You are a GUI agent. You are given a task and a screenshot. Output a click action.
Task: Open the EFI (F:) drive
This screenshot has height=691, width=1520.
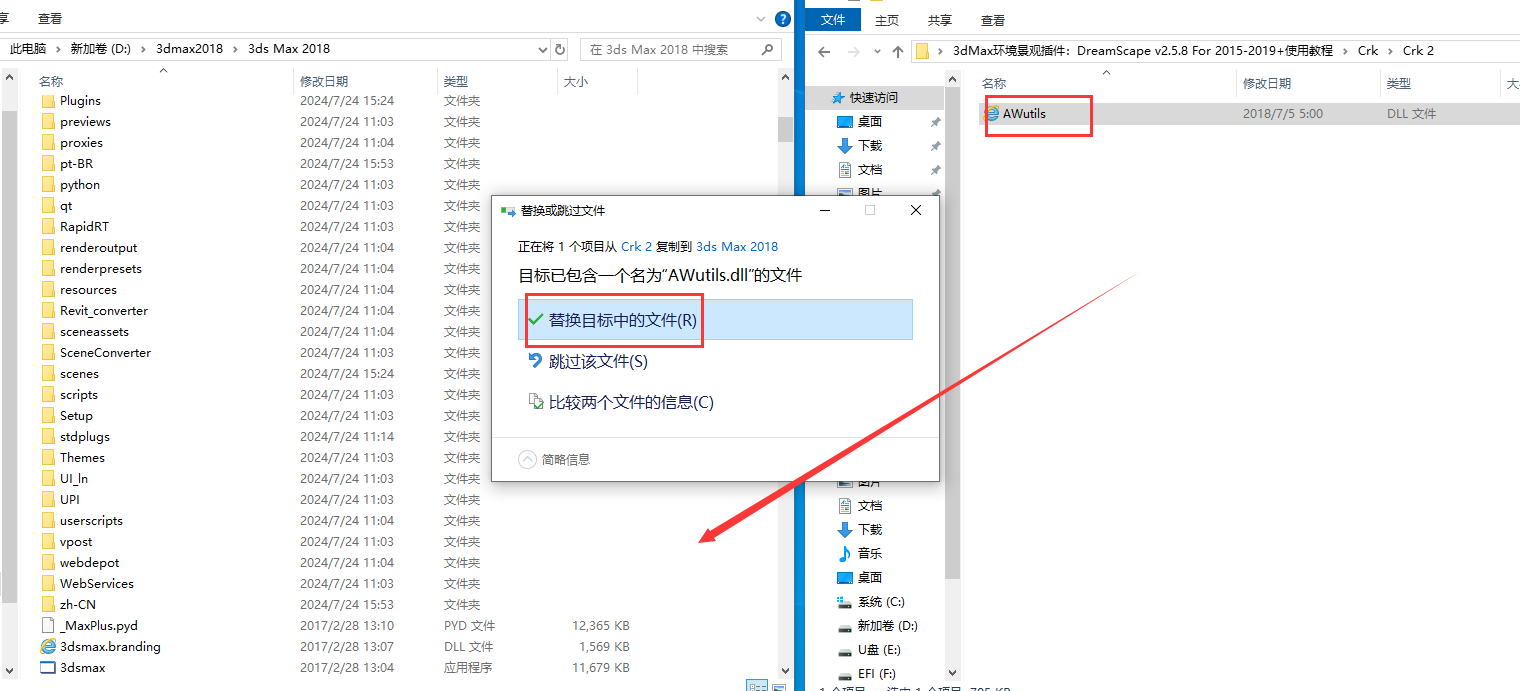[877, 674]
